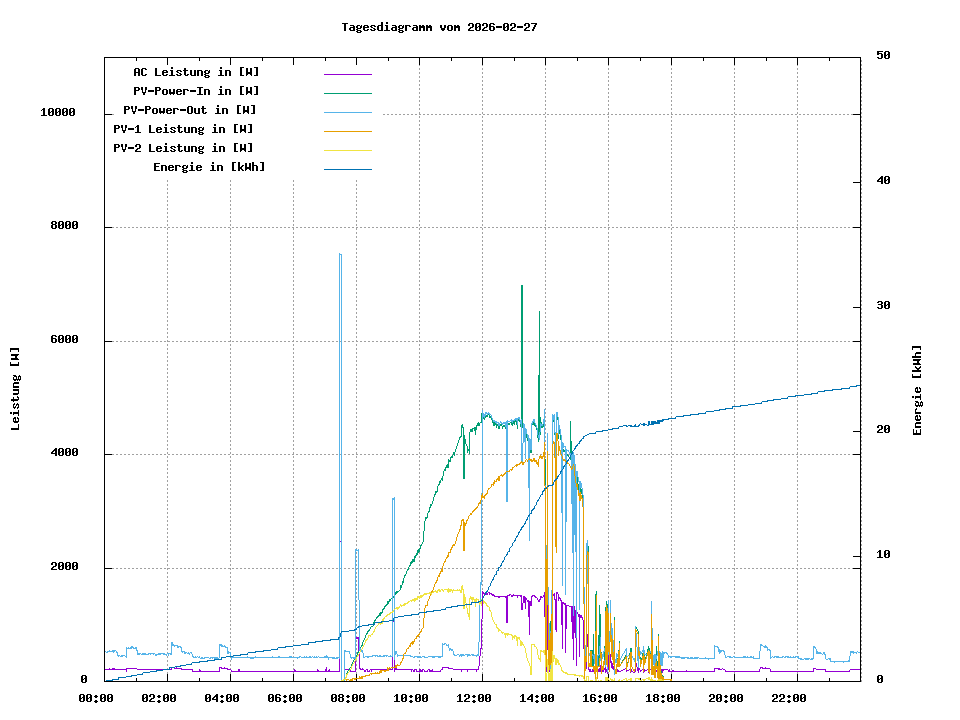Click the 50 value on the energy axis

(883, 56)
